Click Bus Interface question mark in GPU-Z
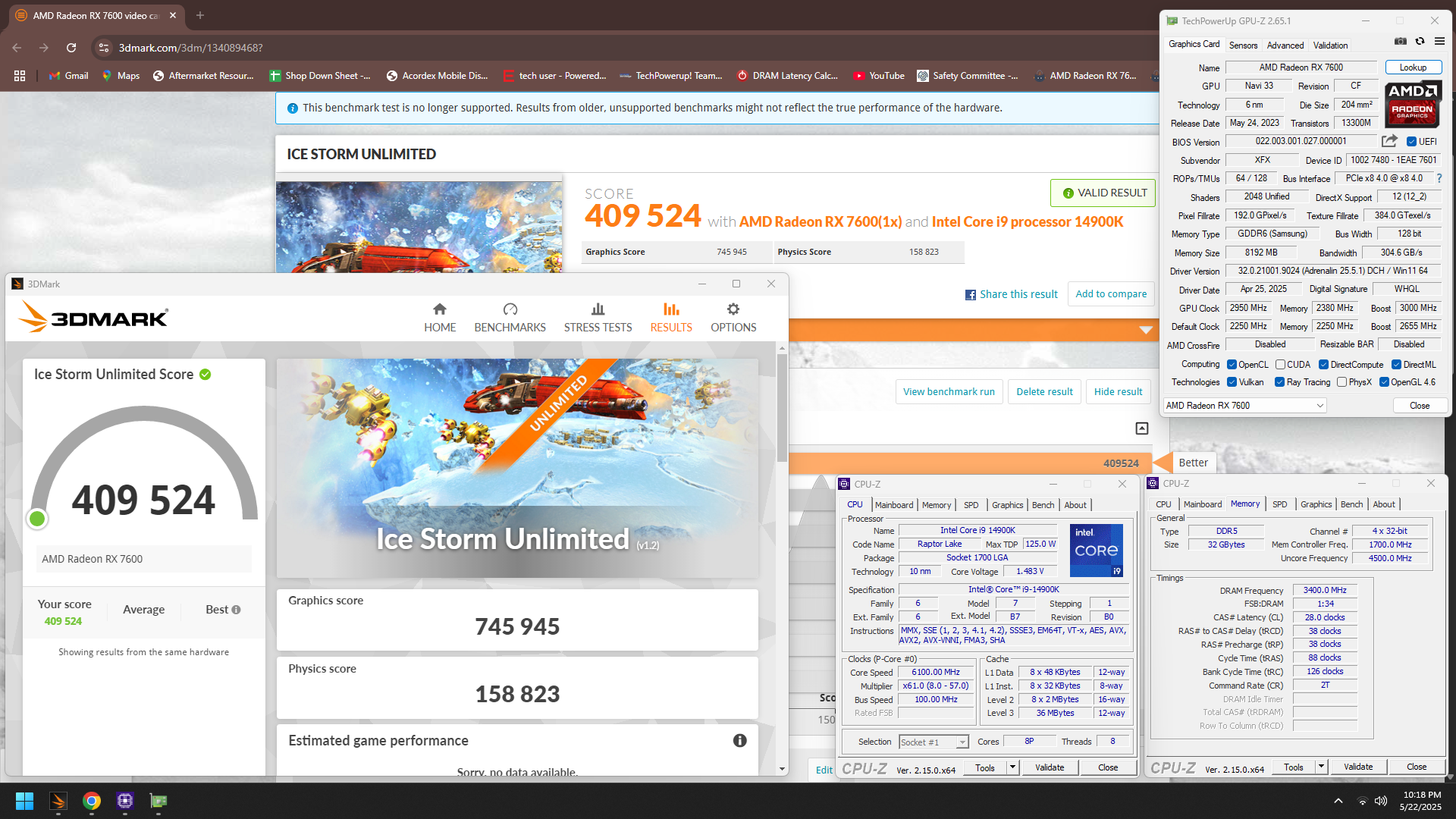Image resolution: width=1456 pixels, height=819 pixels. [x=1439, y=178]
